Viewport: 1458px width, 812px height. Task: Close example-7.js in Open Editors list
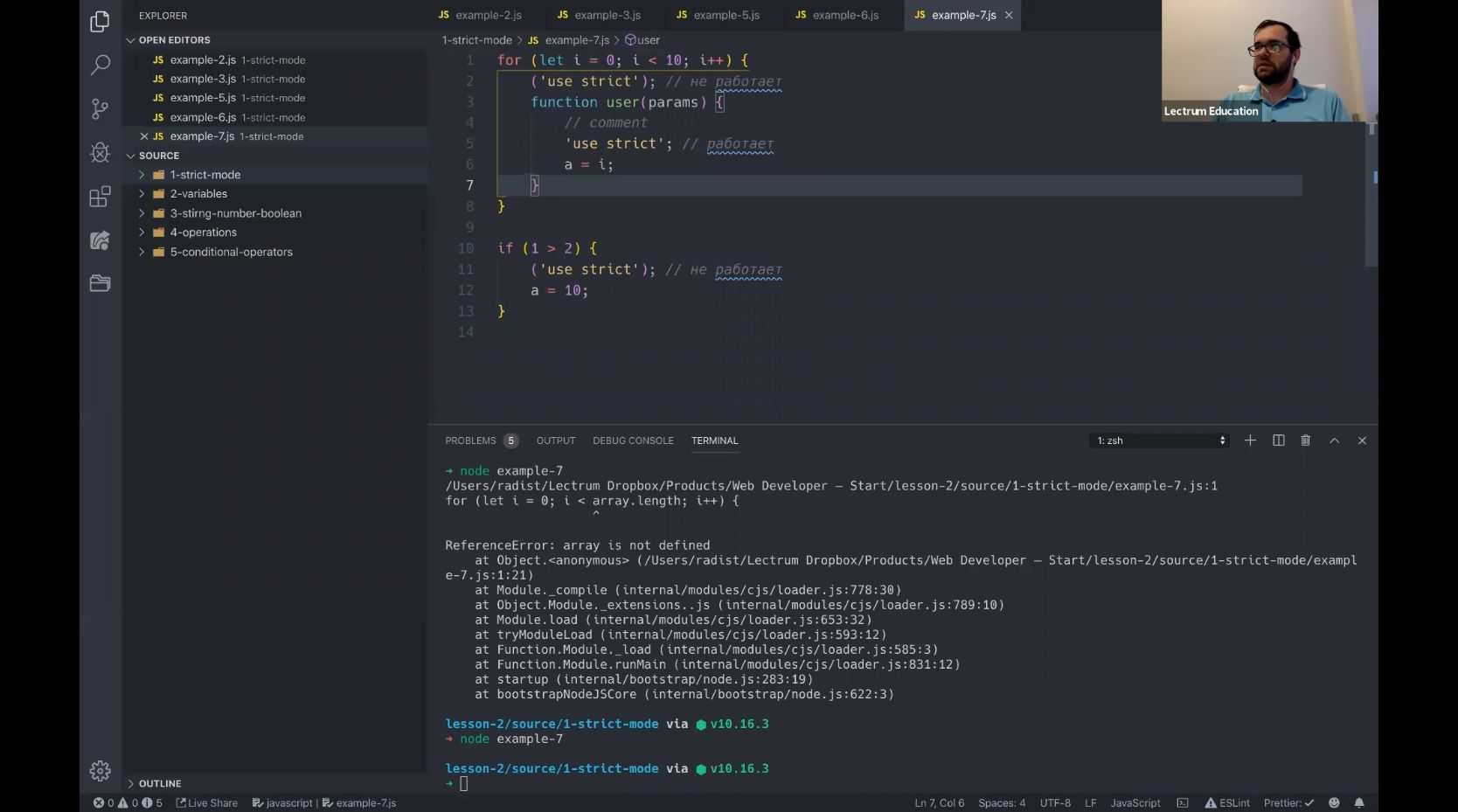(144, 136)
